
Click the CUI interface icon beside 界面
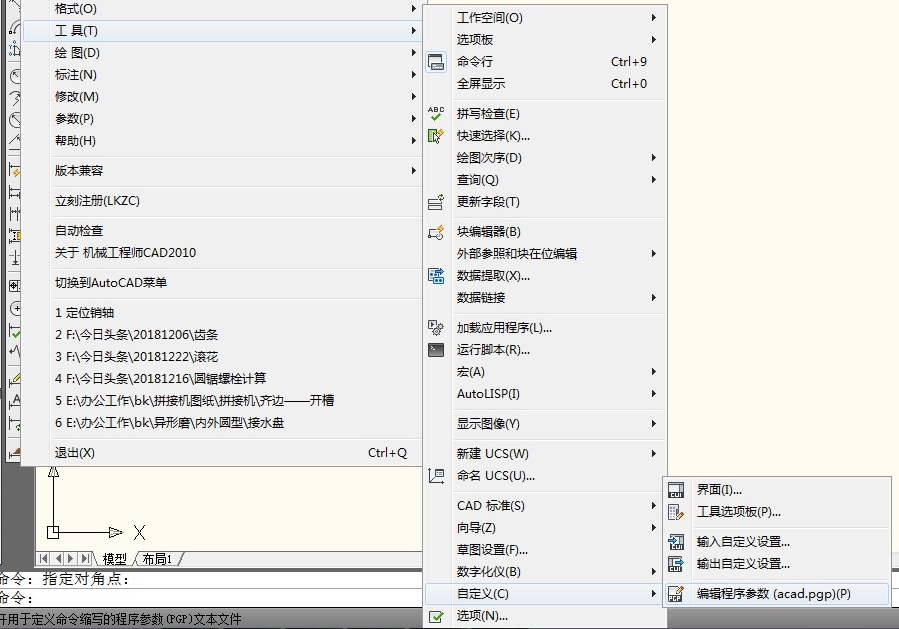[x=676, y=490]
